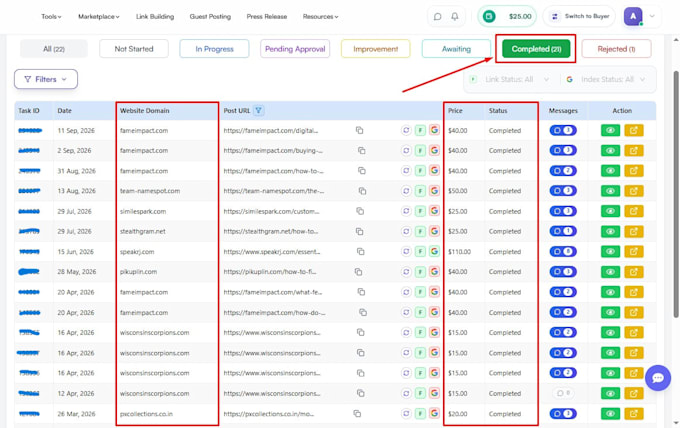680x428 pixels.
Task: Copy the pxcollections.co.in post URL
Action: tap(357, 414)
